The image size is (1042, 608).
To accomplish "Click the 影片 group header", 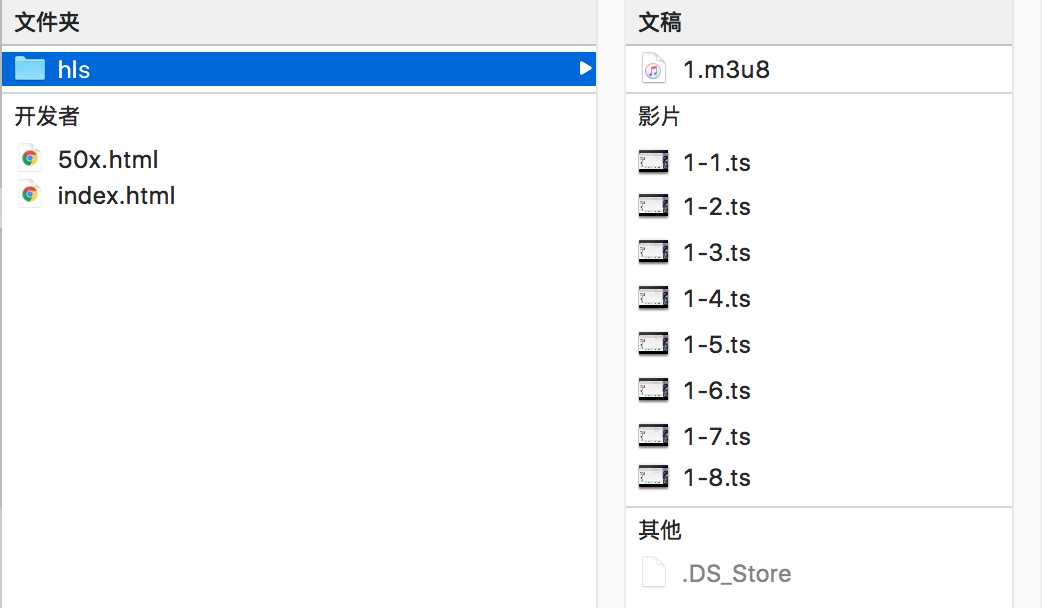I will pos(659,116).
